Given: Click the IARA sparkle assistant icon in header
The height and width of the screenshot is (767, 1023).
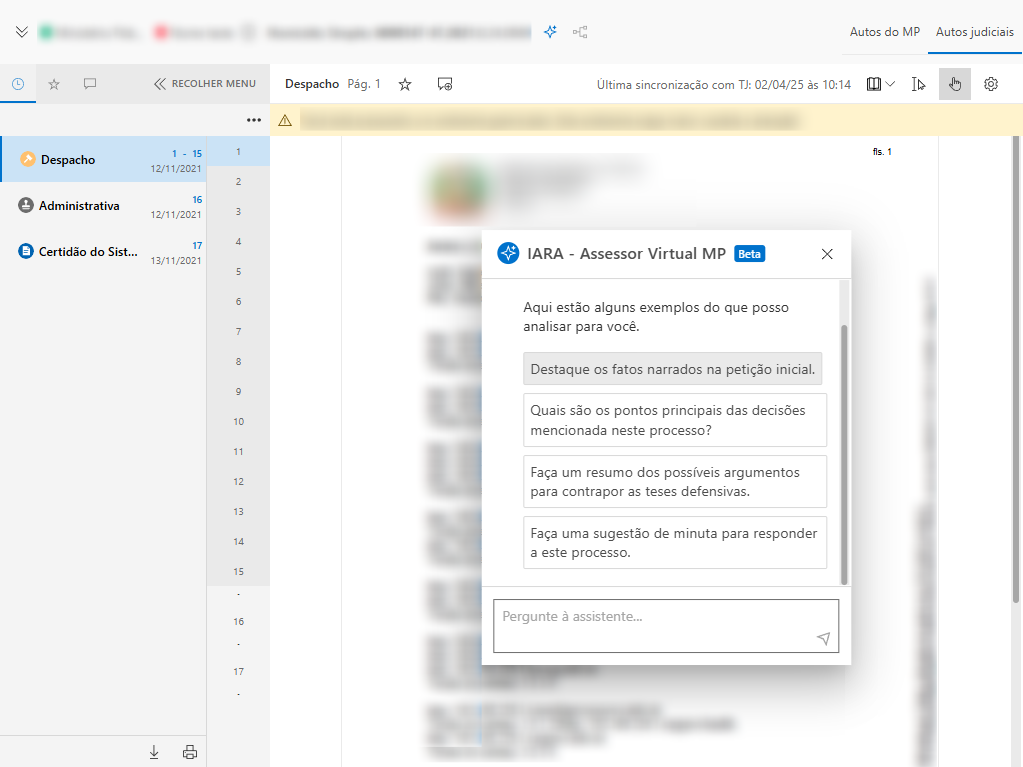Looking at the screenshot, I should [x=550, y=32].
